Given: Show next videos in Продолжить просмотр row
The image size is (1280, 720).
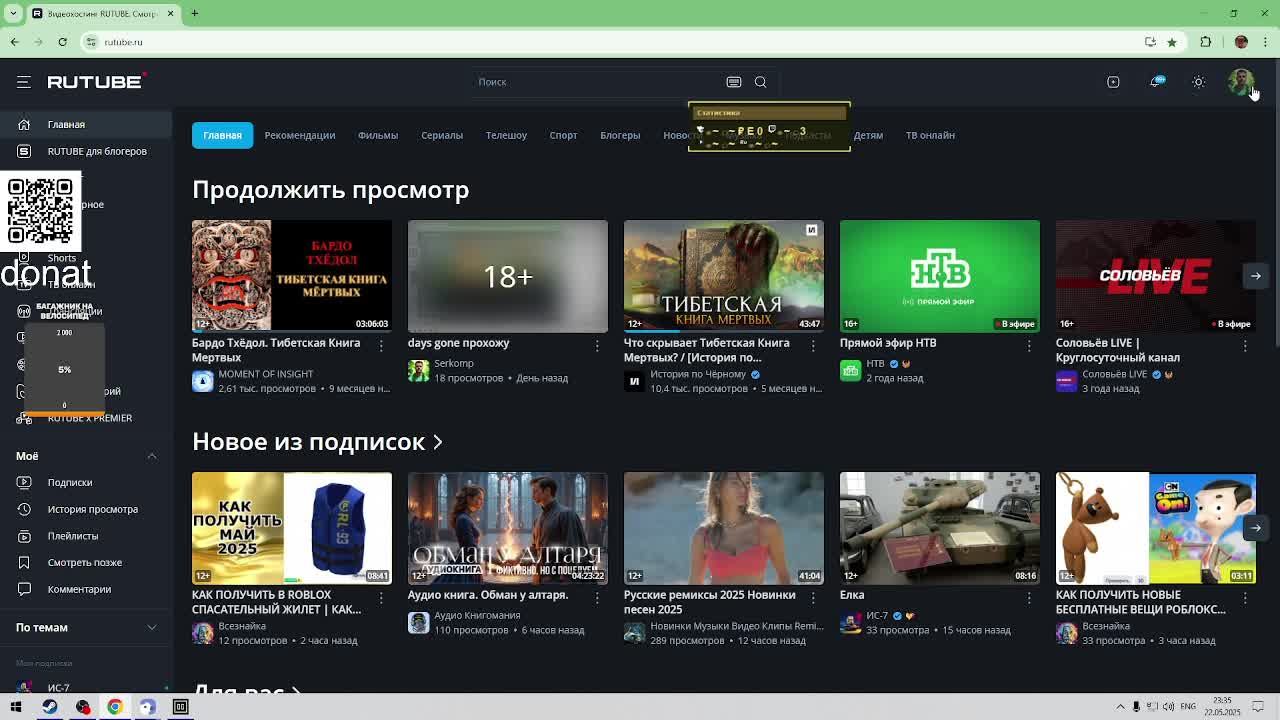Looking at the screenshot, I should pos(1255,276).
